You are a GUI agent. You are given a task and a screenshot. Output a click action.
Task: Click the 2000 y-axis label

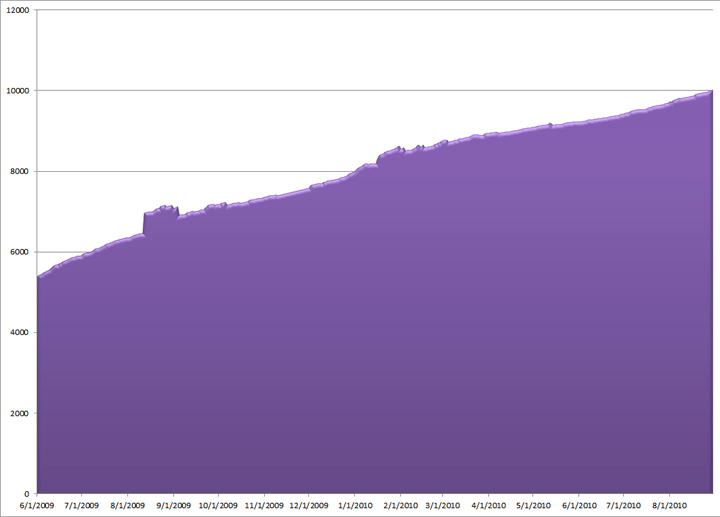(x=20, y=413)
